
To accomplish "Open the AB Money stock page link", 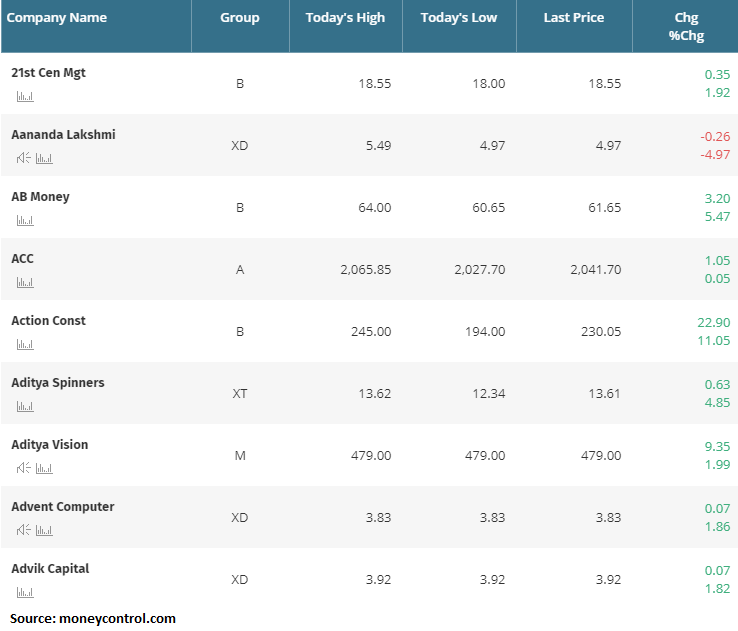I will pos(40,197).
